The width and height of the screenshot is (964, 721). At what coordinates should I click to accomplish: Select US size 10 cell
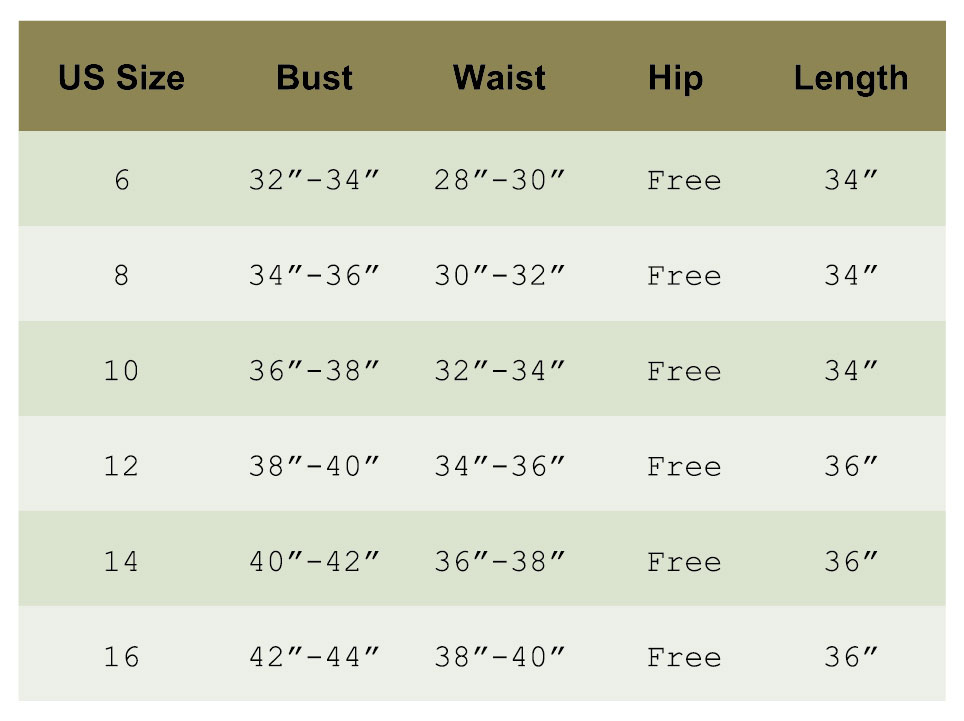pyautogui.click(x=121, y=372)
